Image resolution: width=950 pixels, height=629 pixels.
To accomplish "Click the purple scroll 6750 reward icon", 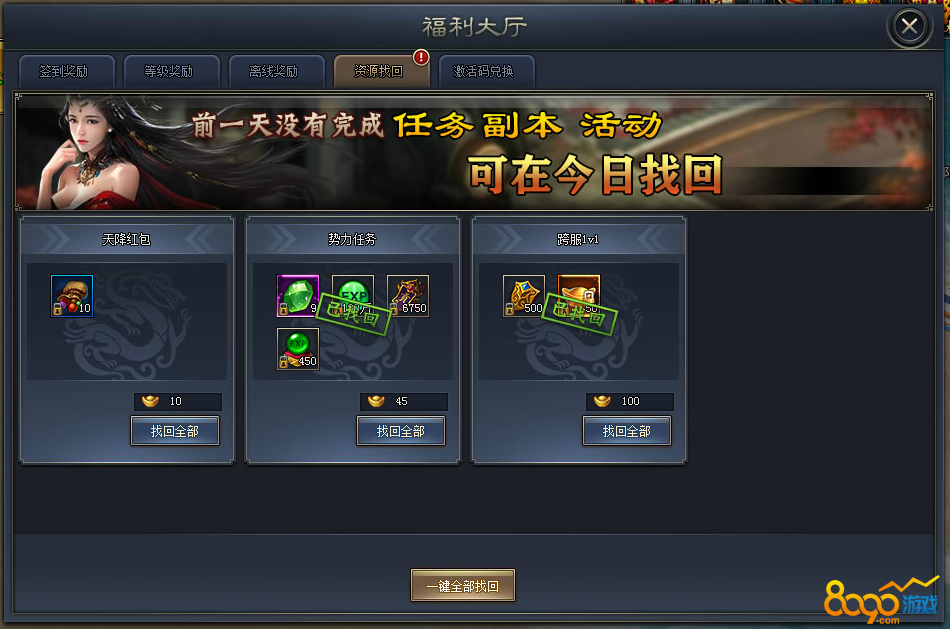I will (408, 296).
